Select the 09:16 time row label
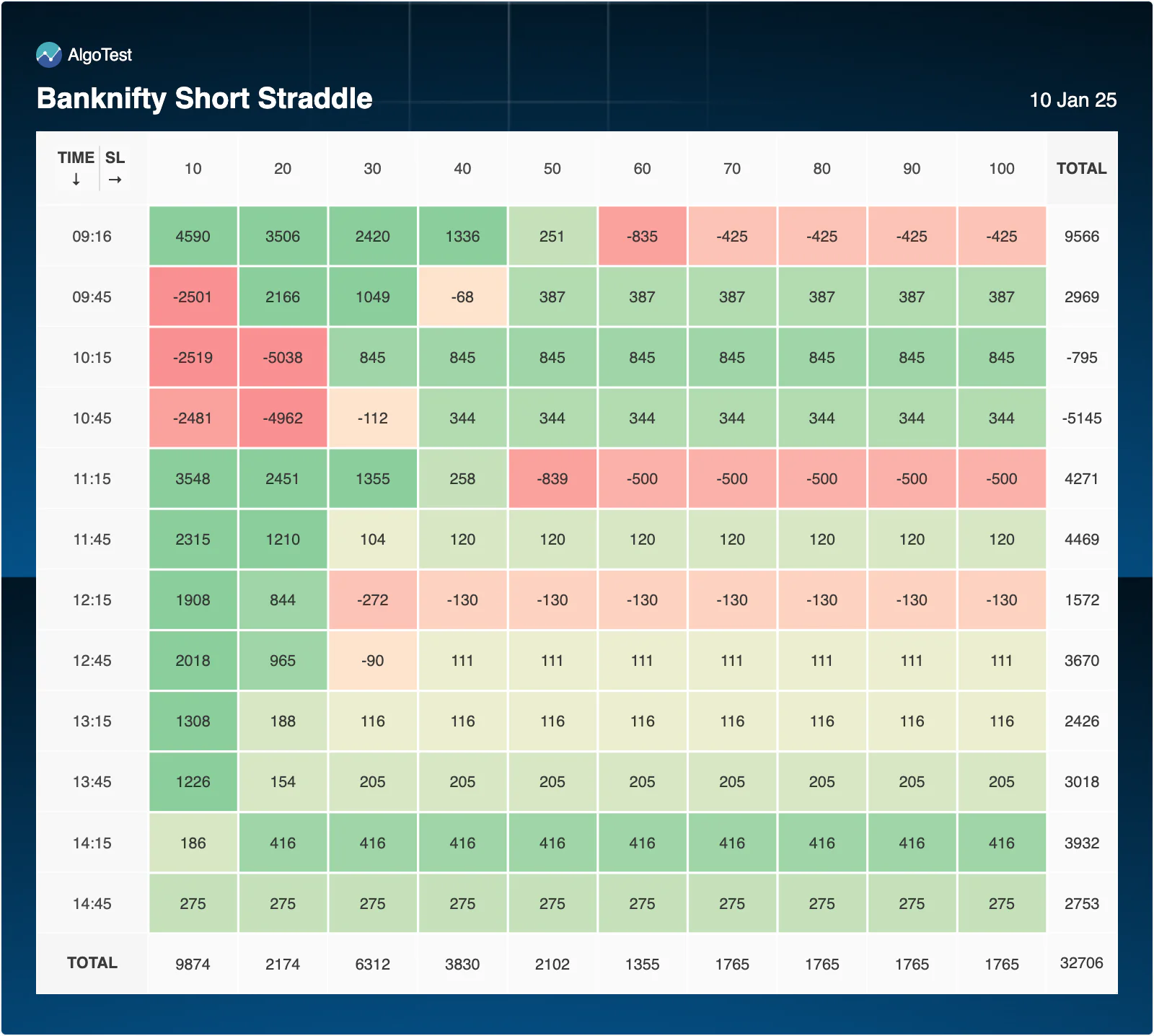The height and width of the screenshot is (1036, 1154). point(92,237)
